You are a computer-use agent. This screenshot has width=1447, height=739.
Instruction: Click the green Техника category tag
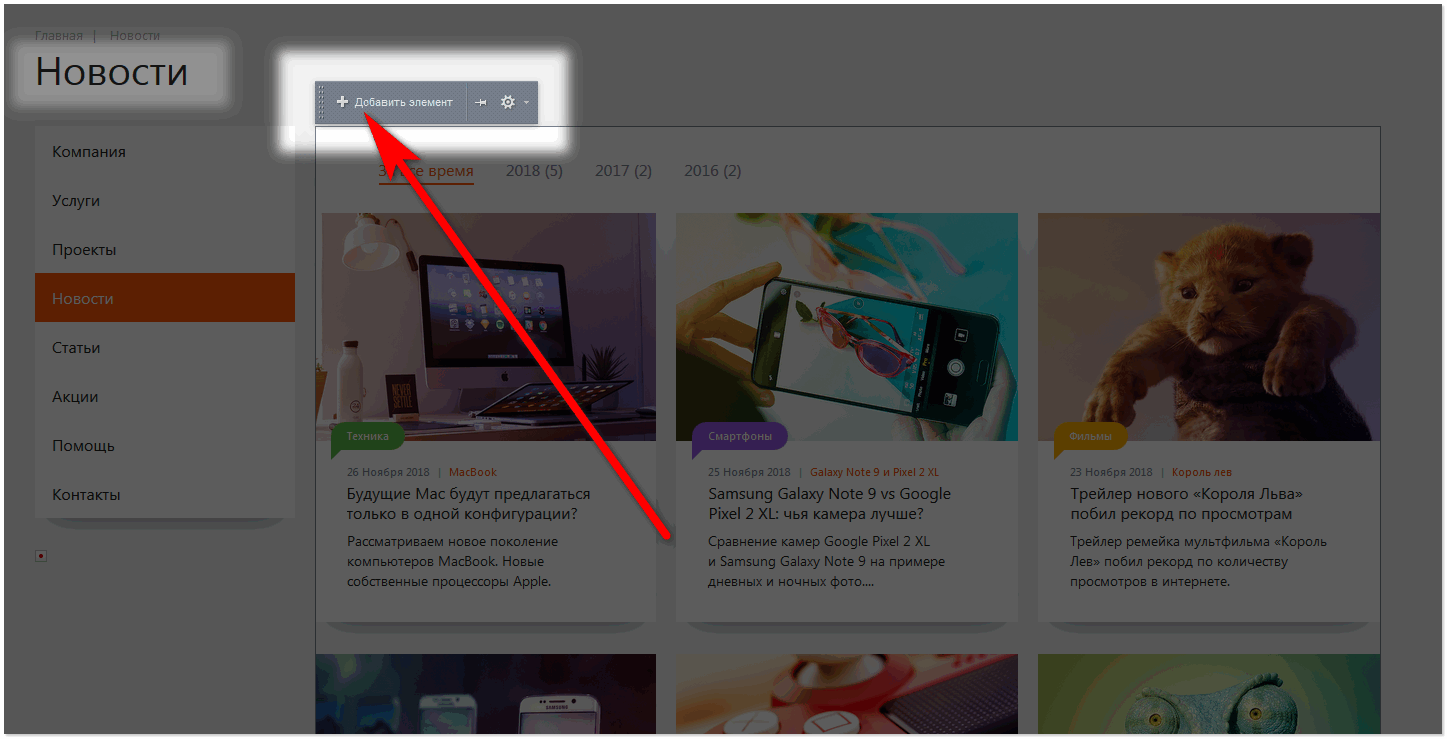(x=368, y=437)
